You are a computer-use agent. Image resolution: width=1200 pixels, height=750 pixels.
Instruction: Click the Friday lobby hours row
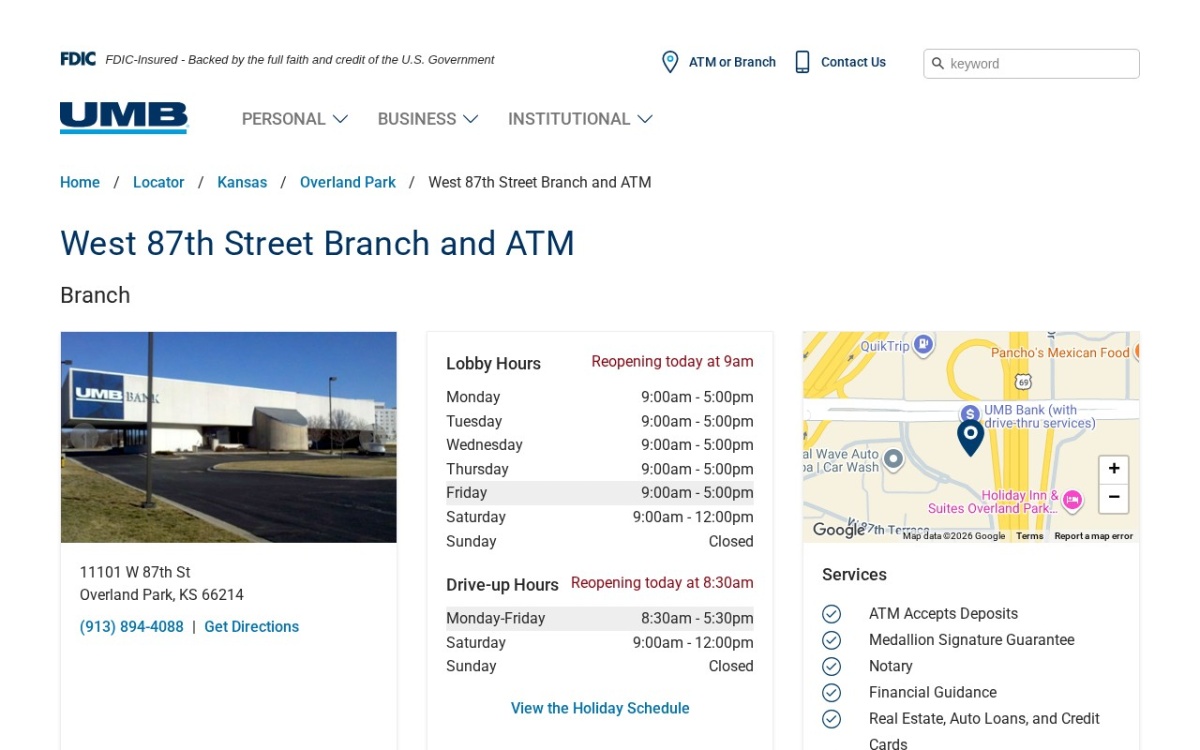coord(600,493)
